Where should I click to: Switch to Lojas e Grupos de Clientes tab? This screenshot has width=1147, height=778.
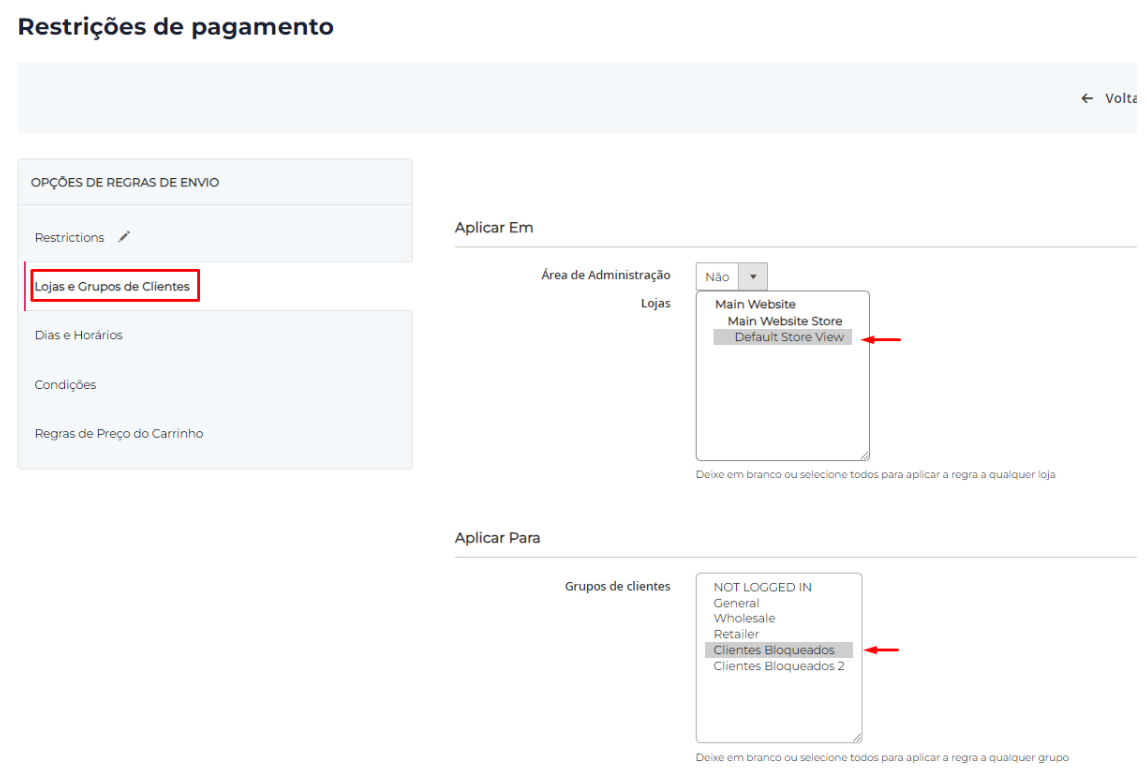(112, 286)
